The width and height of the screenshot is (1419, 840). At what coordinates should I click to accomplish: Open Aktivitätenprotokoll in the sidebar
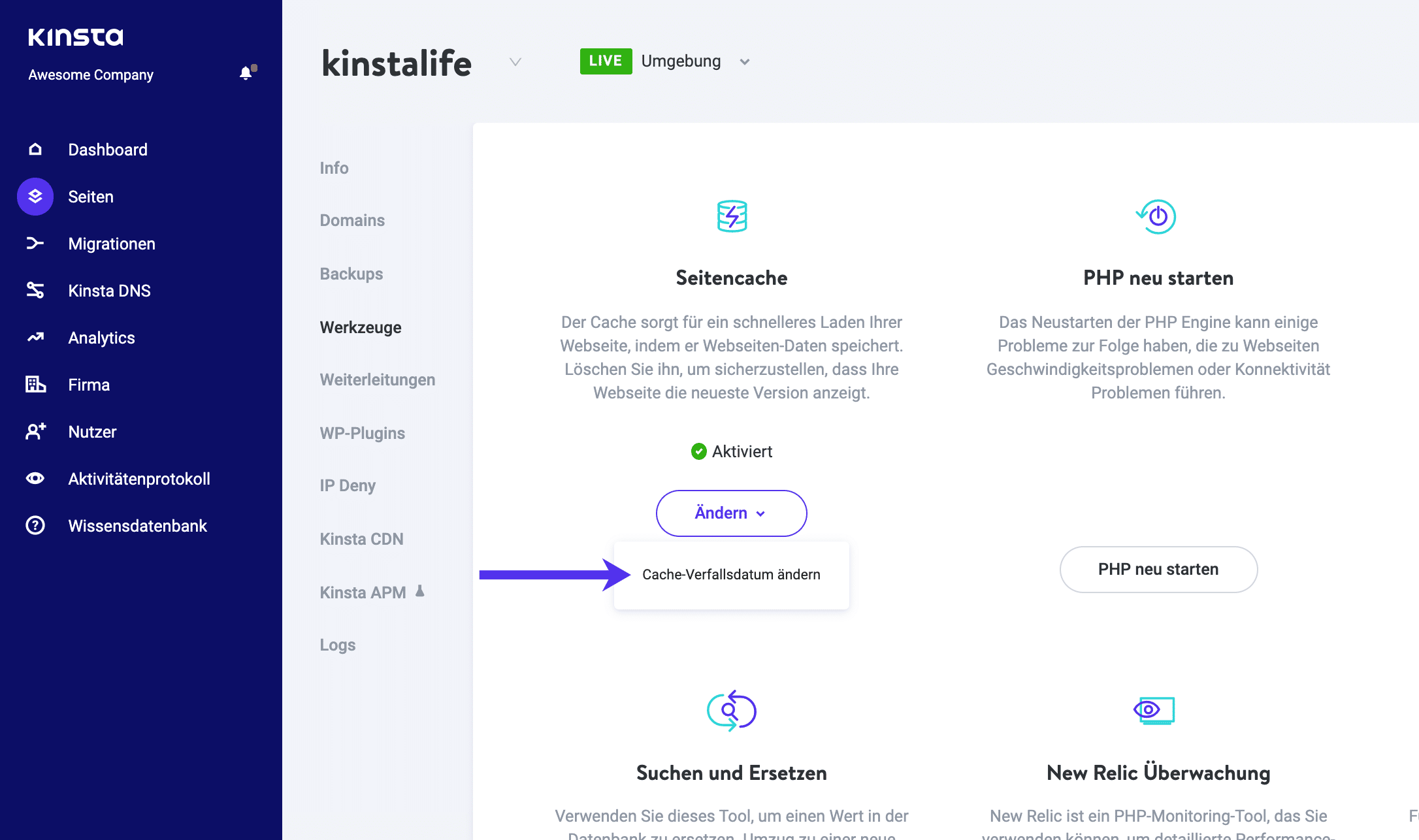click(139, 479)
